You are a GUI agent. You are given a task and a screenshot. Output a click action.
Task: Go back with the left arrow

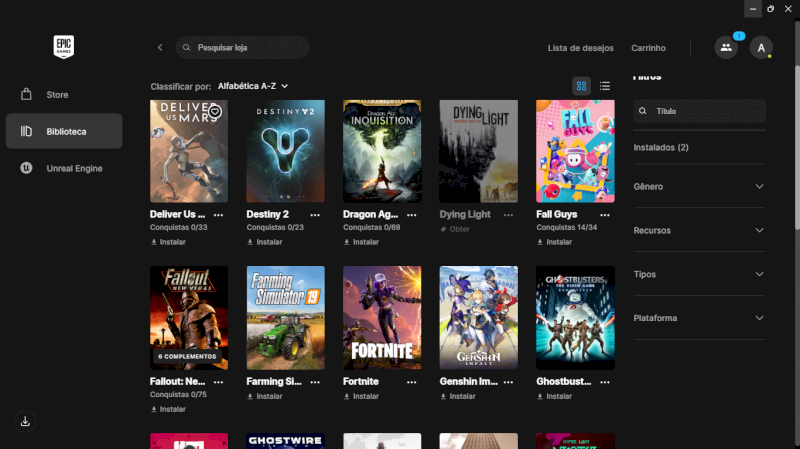coord(160,47)
